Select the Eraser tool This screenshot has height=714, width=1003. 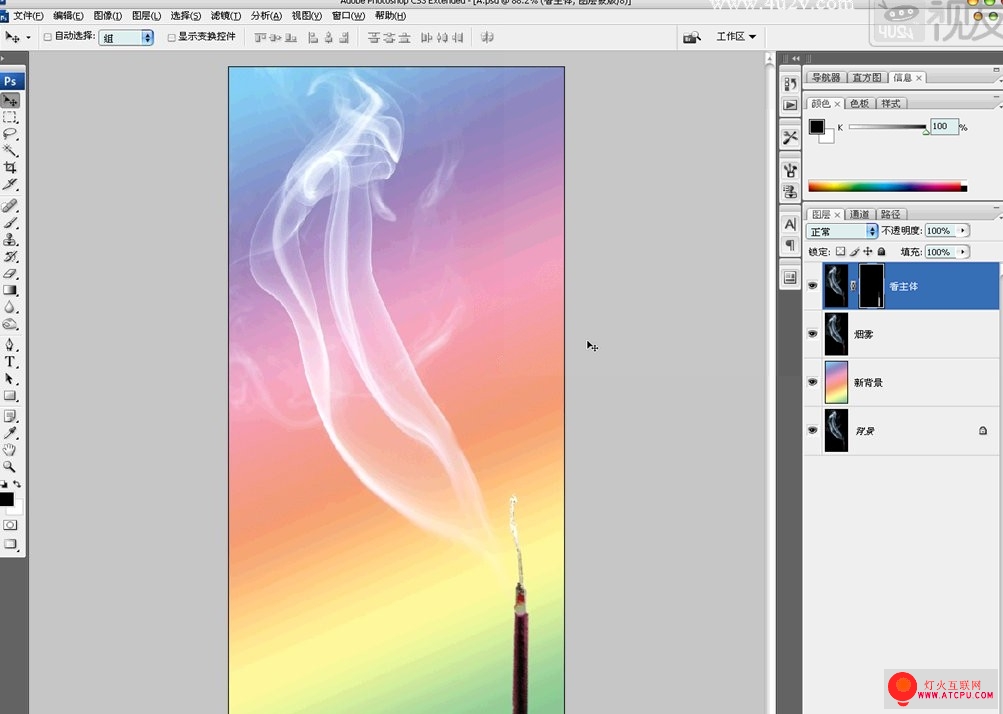coord(10,273)
